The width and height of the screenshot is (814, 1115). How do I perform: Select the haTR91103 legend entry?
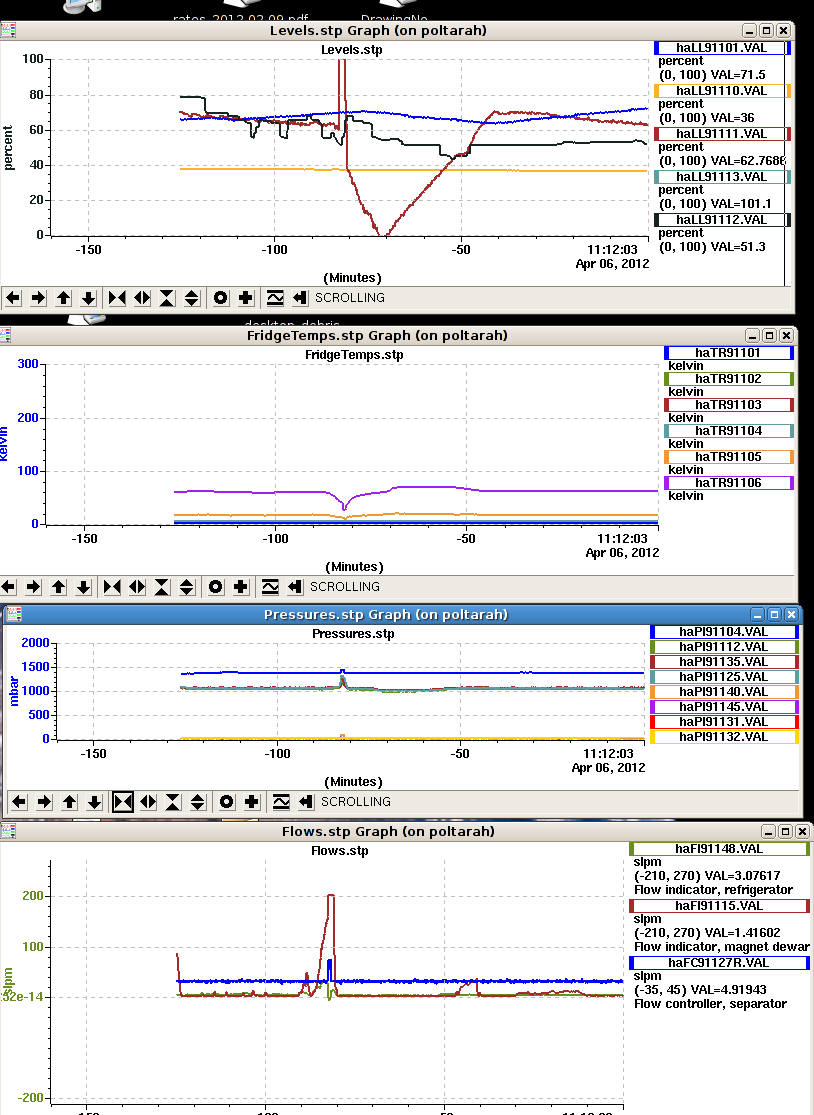click(x=729, y=405)
